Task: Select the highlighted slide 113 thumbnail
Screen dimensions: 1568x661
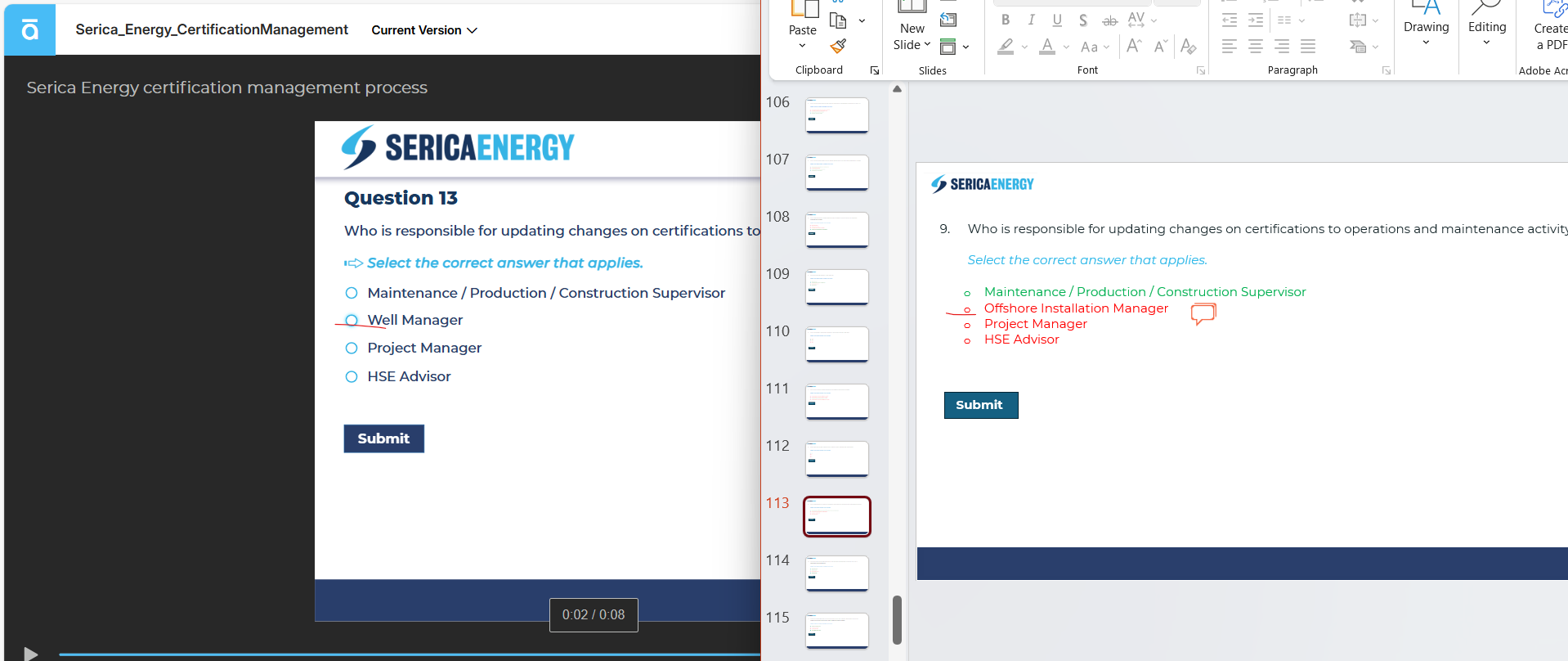Action: pyautogui.click(x=837, y=516)
